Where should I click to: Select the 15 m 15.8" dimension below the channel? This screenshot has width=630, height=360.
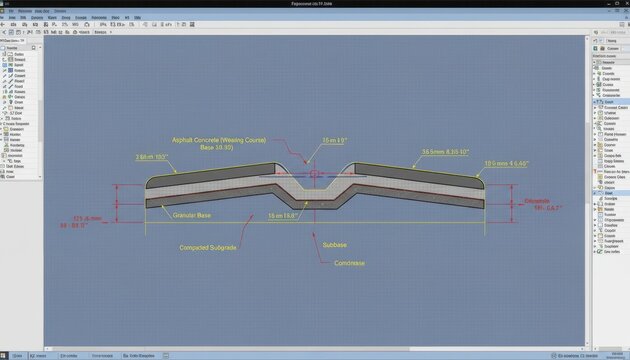coord(283,216)
